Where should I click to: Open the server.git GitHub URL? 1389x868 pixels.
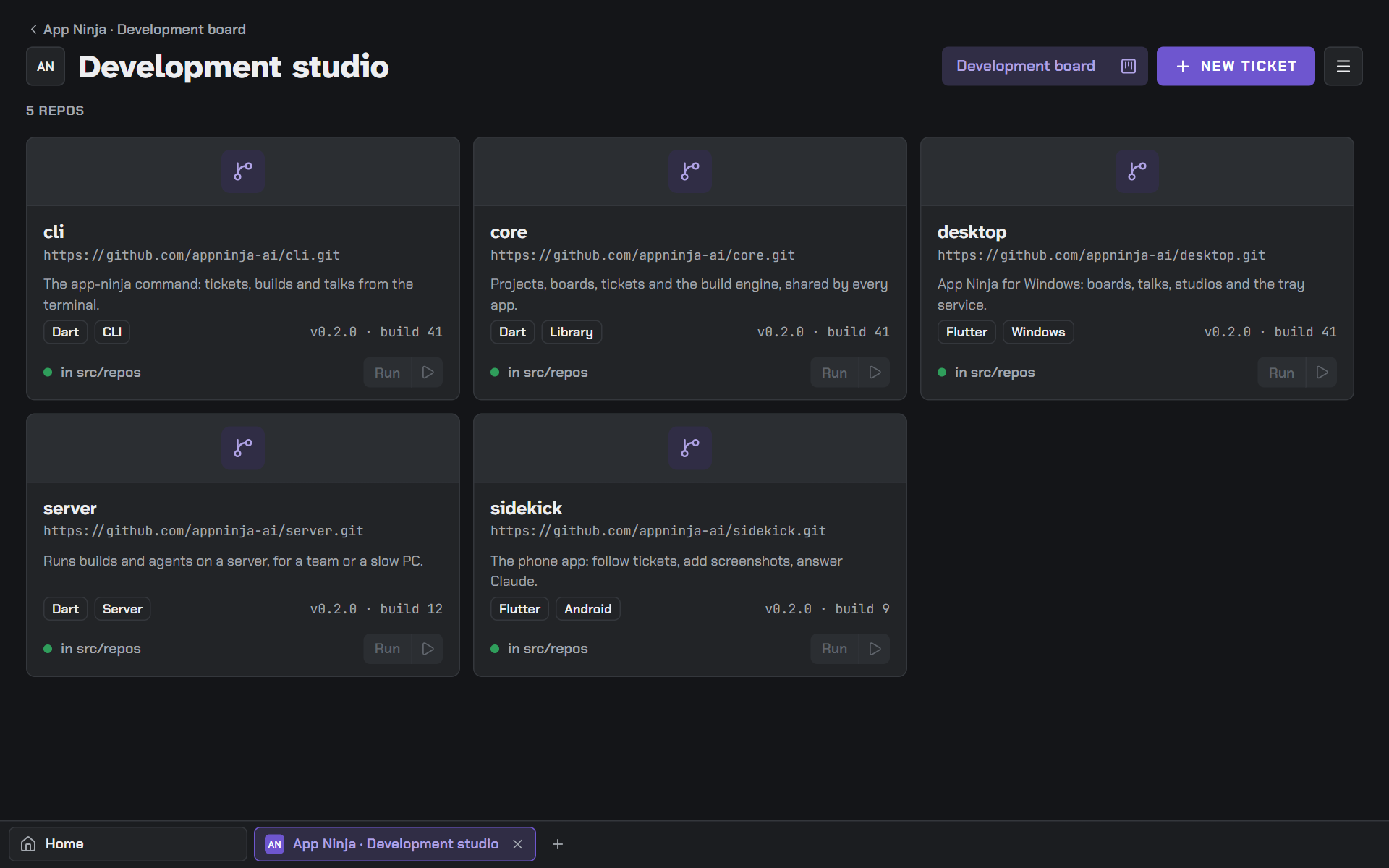coord(203,531)
